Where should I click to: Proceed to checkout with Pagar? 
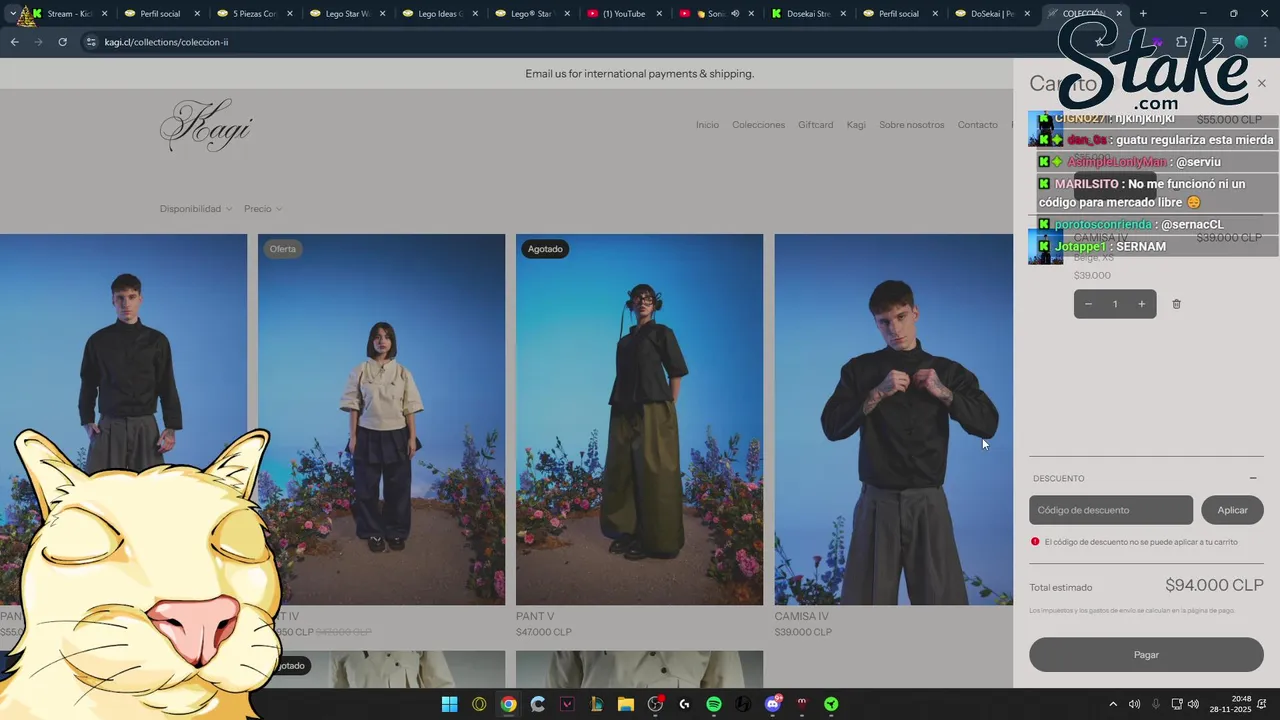click(1146, 655)
